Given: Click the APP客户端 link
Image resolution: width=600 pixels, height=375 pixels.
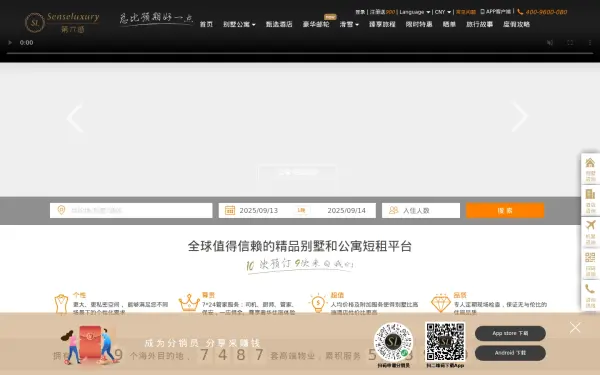Looking at the screenshot, I should tap(498, 12).
